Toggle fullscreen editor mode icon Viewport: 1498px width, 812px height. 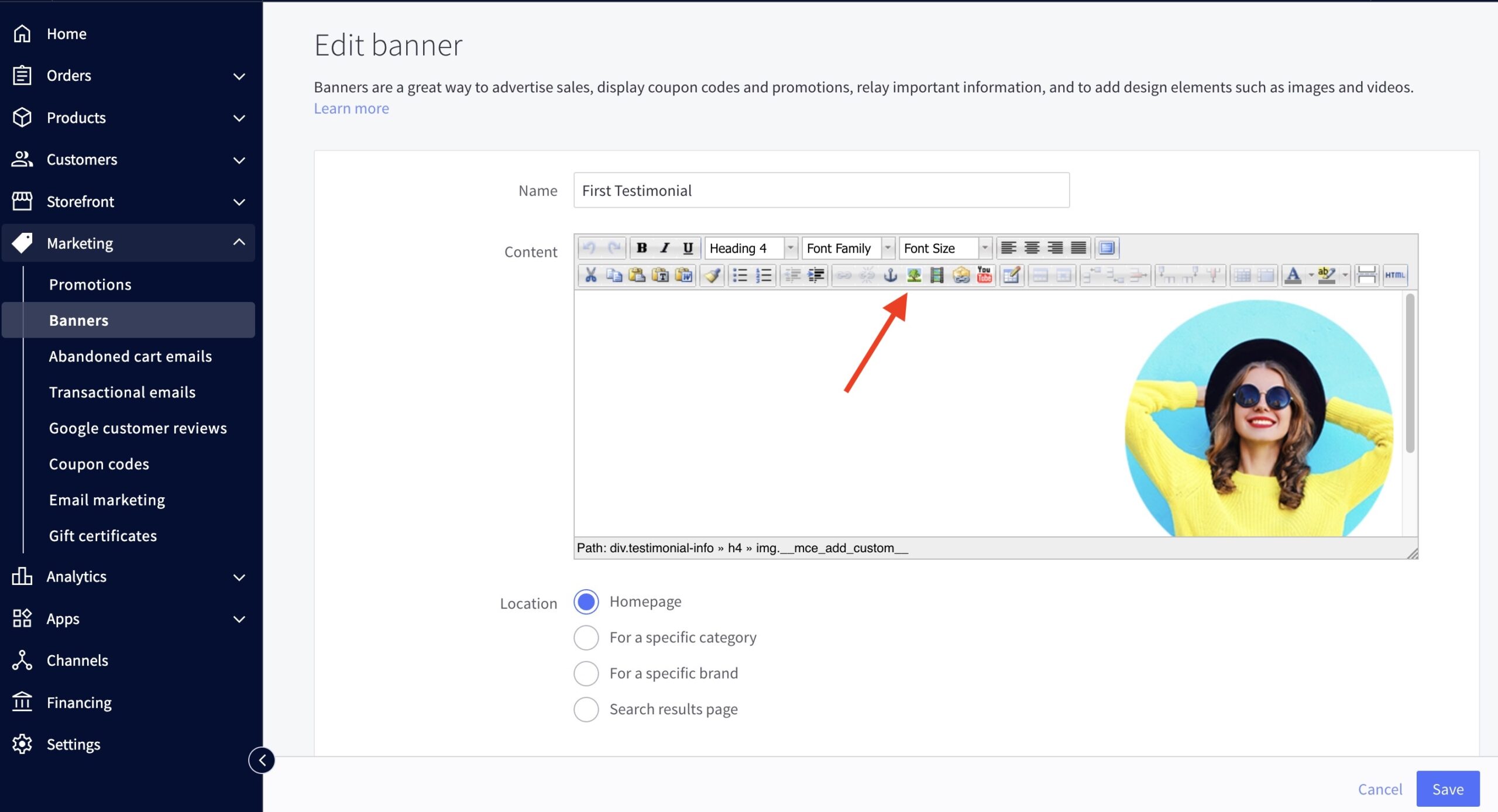1106,248
